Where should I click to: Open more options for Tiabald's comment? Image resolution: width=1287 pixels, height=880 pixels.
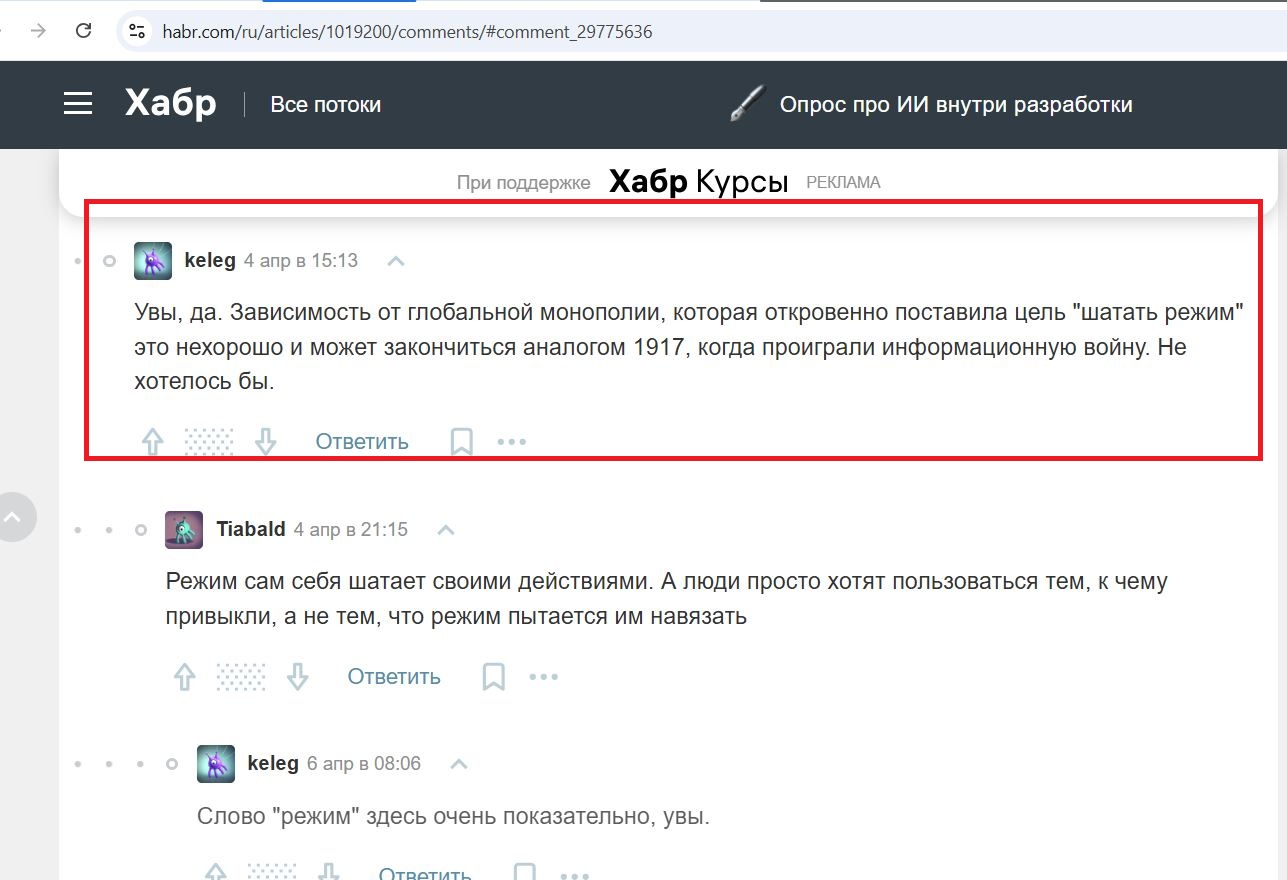[x=544, y=677]
